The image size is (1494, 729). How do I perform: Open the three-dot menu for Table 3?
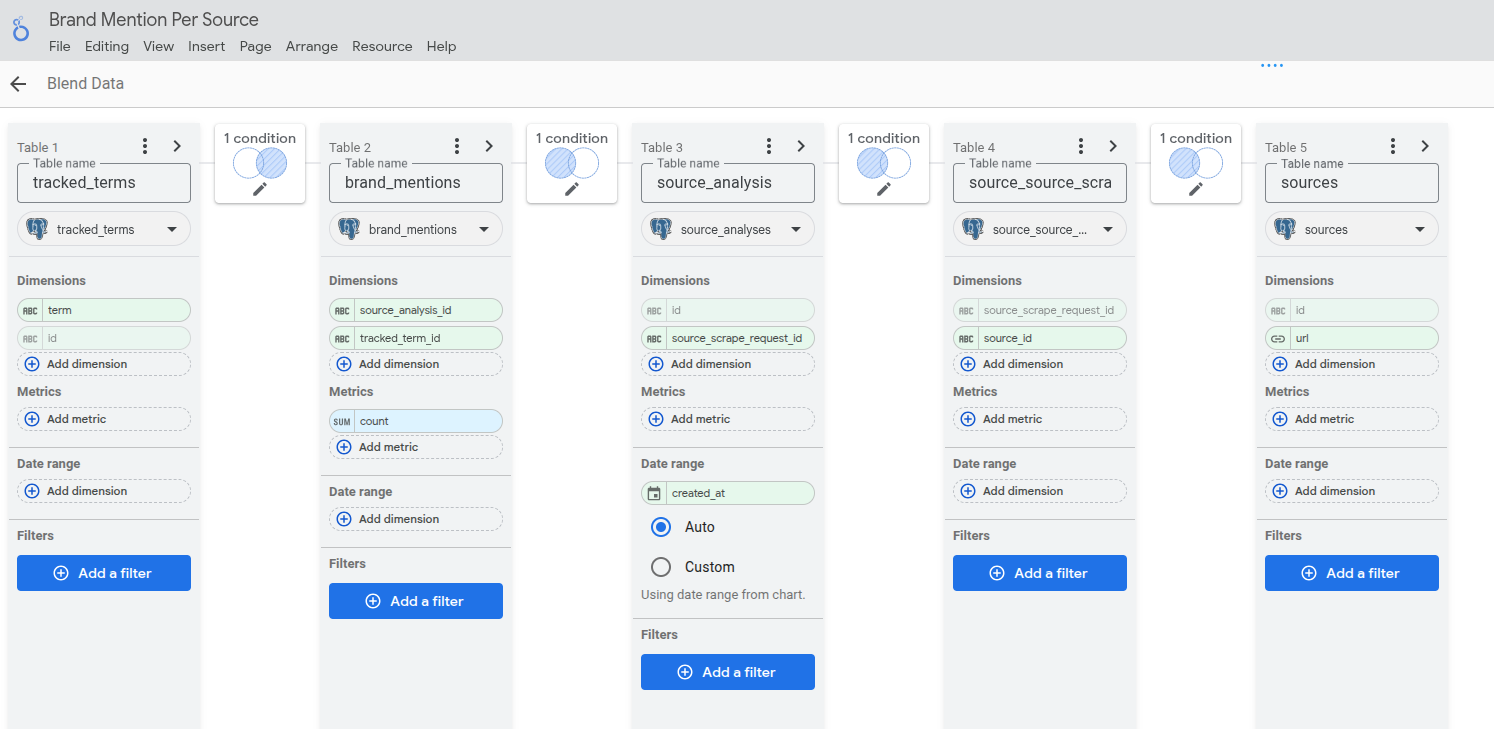tap(769, 146)
